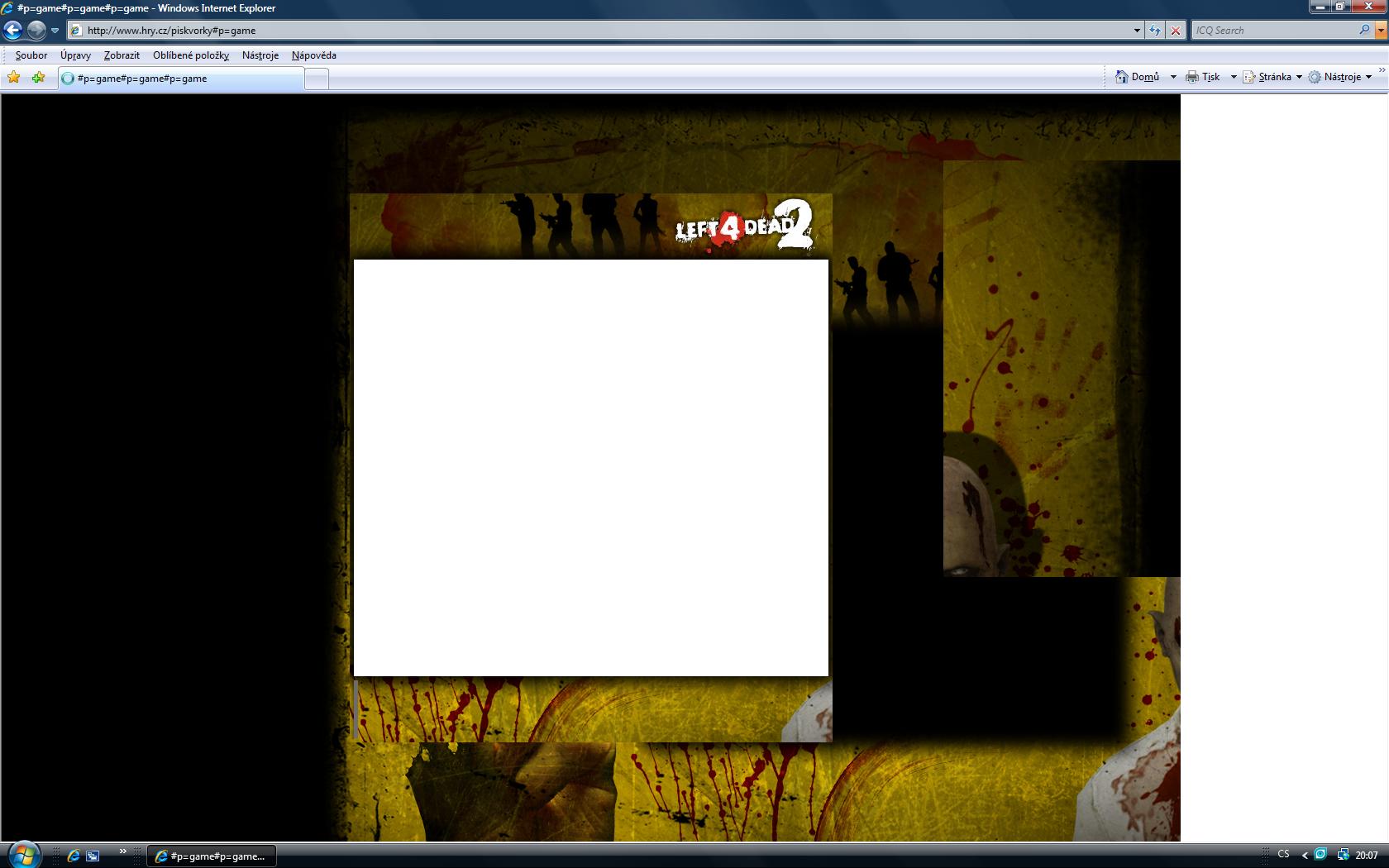This screenshot has height=868, width=1389.
Task: Open the Oblíbené položky menu
Action: (x=191, y=55)
